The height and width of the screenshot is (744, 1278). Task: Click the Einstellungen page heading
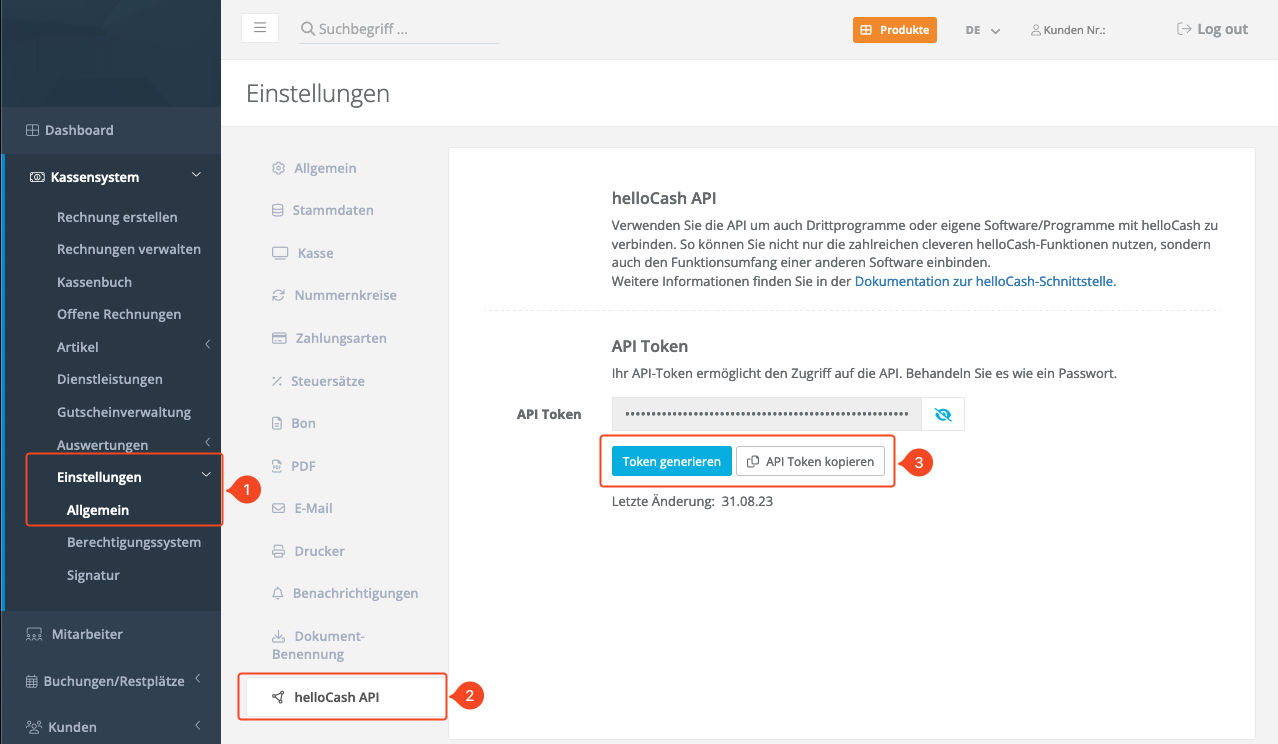318,94
